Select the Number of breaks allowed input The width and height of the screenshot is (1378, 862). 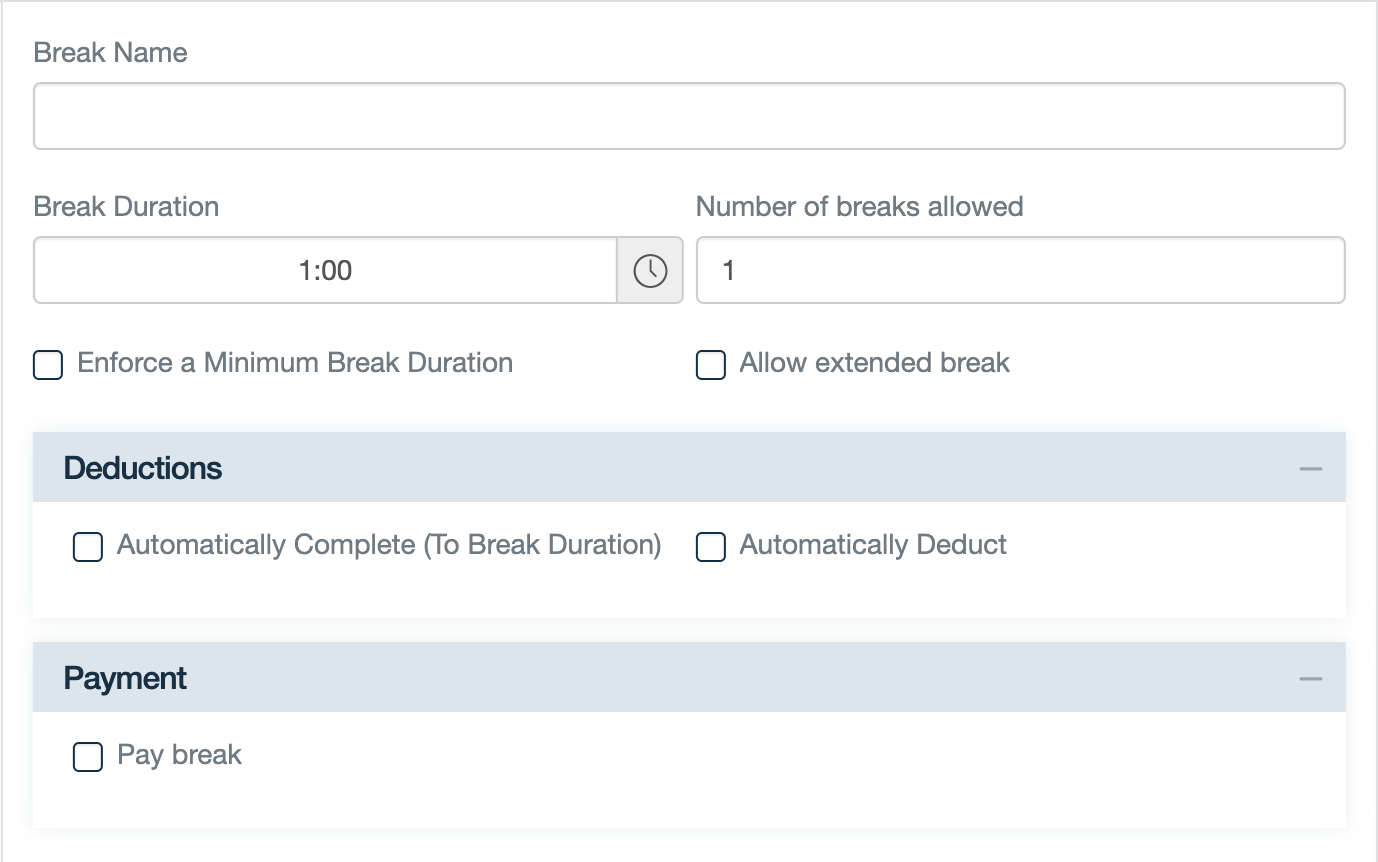point(1020,270)
